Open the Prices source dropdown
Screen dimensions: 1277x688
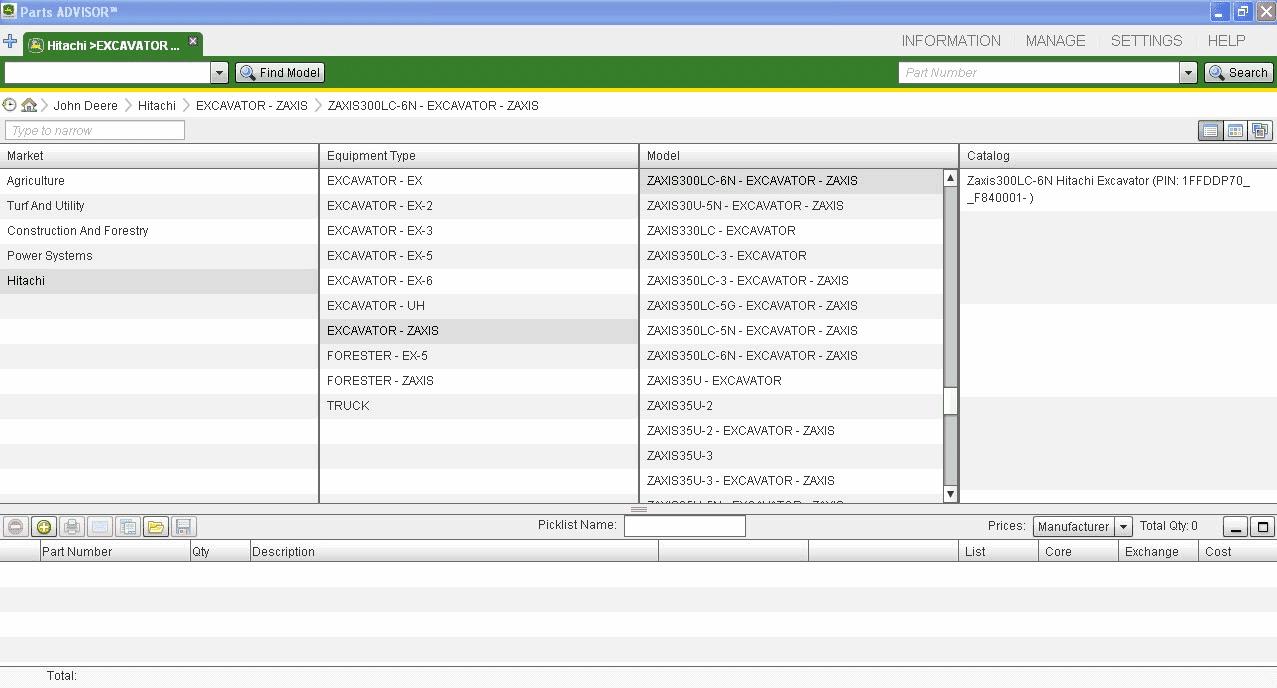pyautogui.click(x=1123, y=526)
